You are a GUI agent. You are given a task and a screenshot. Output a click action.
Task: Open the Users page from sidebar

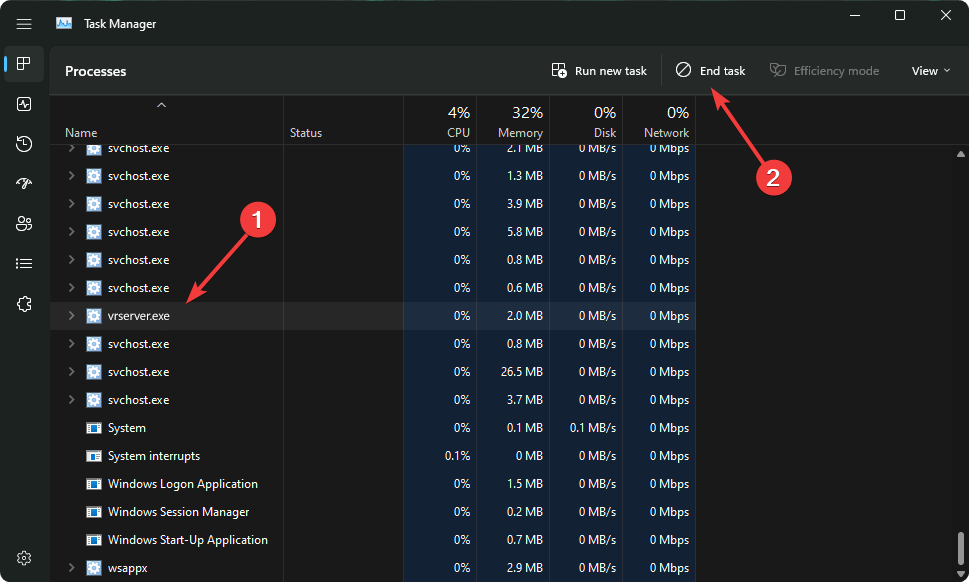(24, 224)
